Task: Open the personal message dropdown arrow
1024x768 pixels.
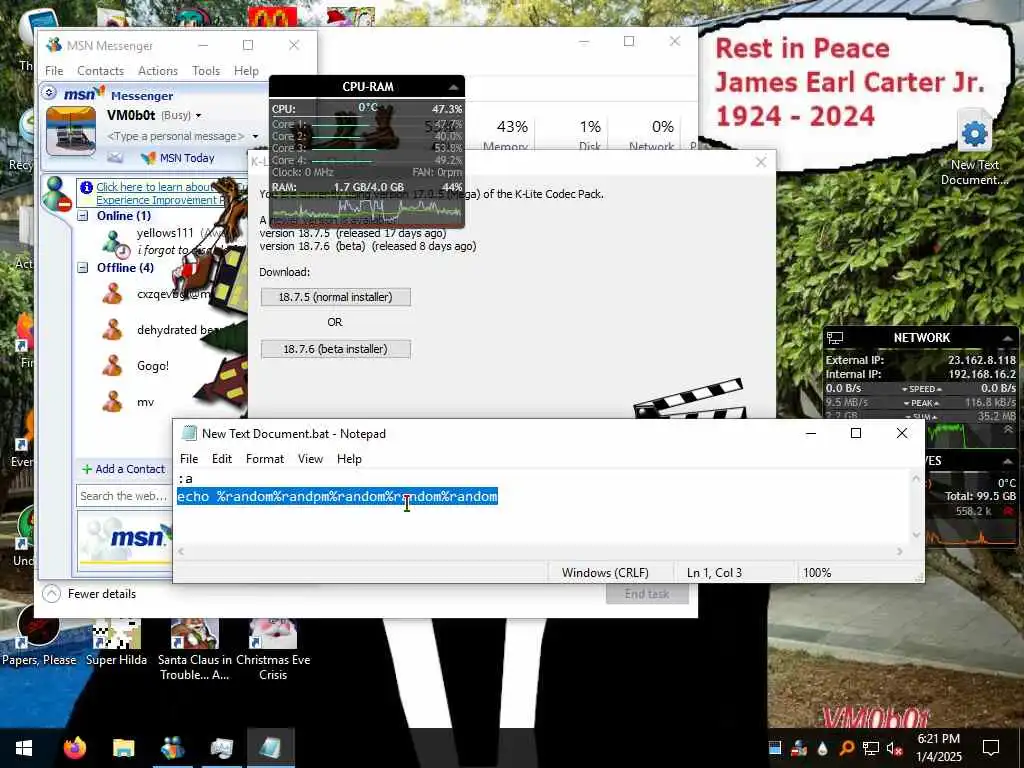Action: tap(255, 136)
